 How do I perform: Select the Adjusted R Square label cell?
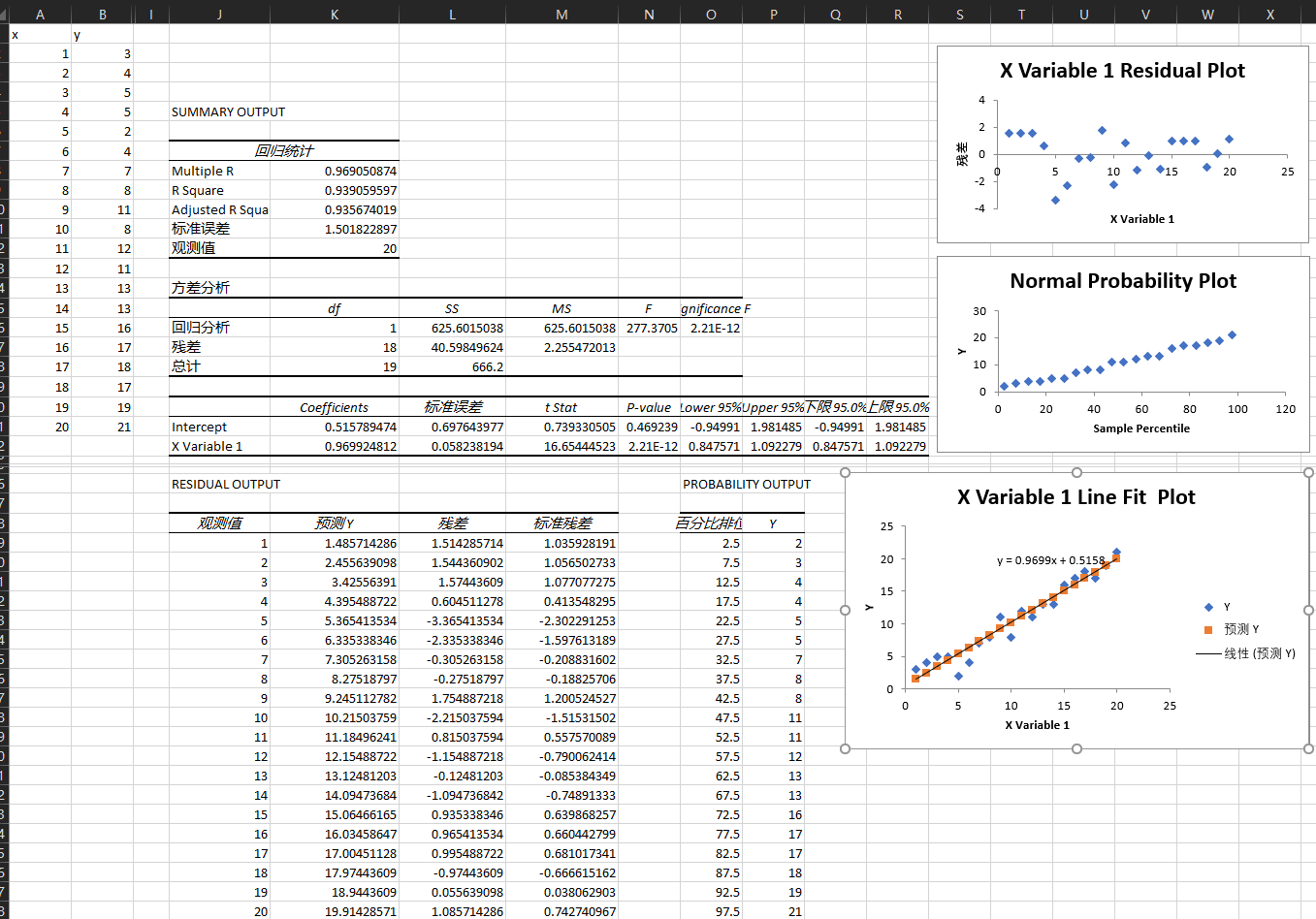coord(219,210)
